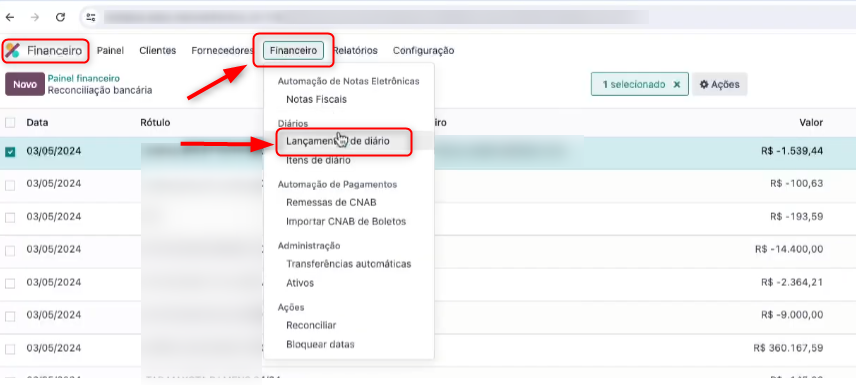Click value R$ -193,59
856x390 pixels.
coord(796,217)
